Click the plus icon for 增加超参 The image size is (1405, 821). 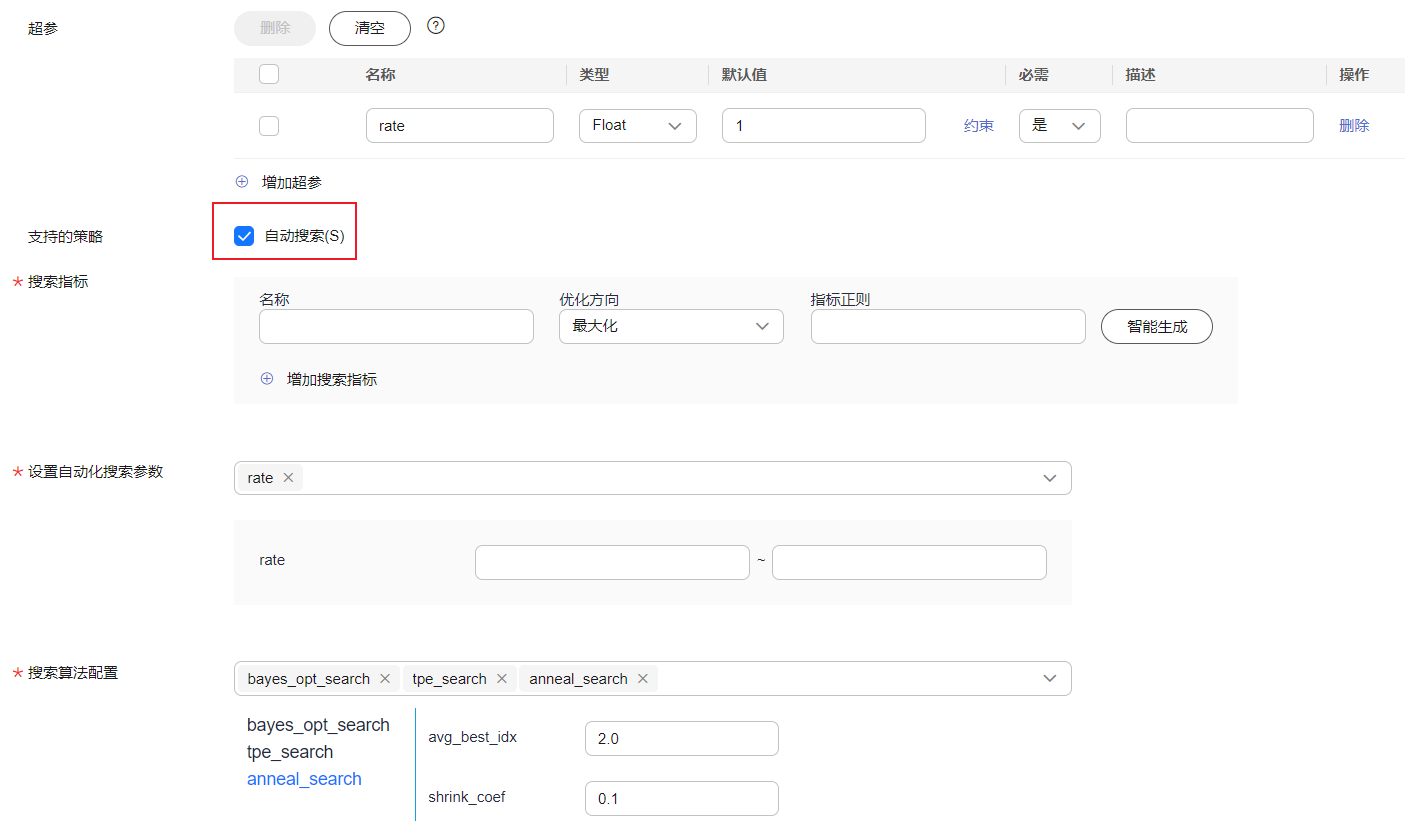[241, 182]
